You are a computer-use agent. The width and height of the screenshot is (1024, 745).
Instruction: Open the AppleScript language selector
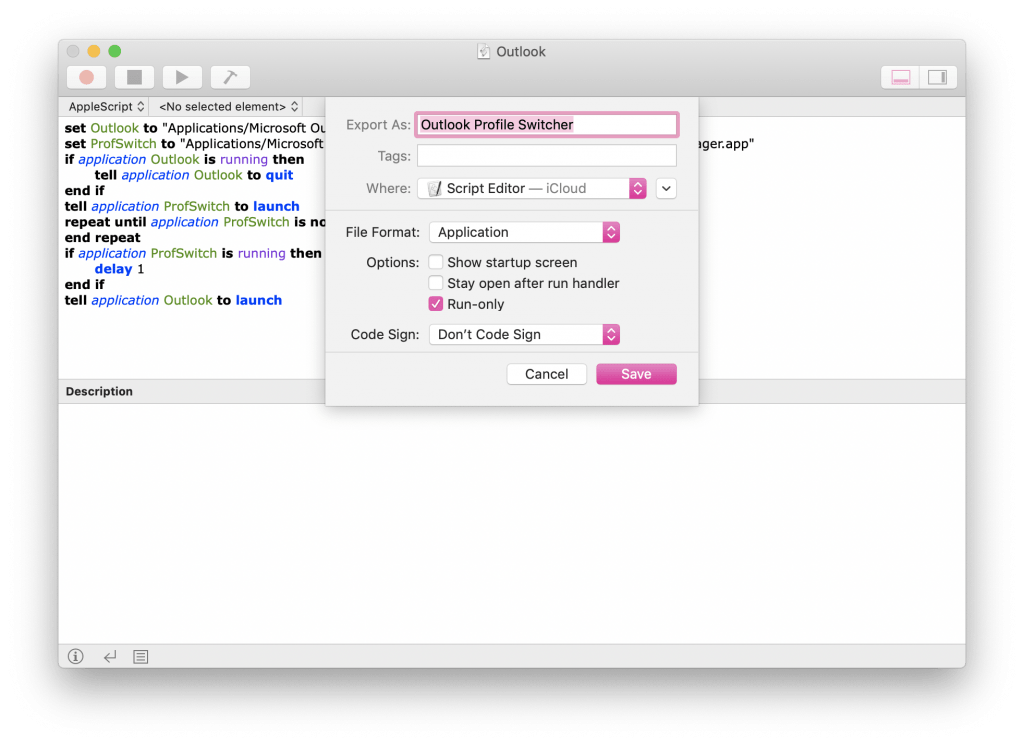click(x=105, y=106)
